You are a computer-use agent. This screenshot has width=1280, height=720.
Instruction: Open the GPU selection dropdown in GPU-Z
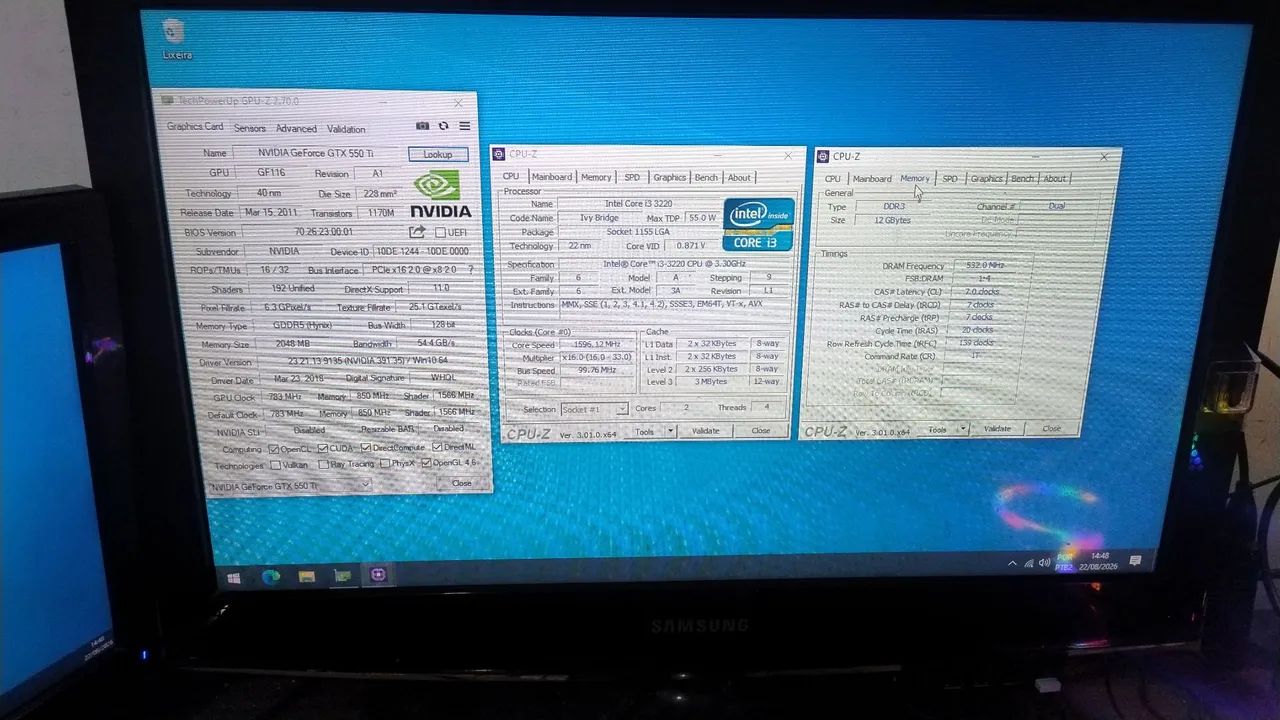pyautogui.click(x=290, y=485)
